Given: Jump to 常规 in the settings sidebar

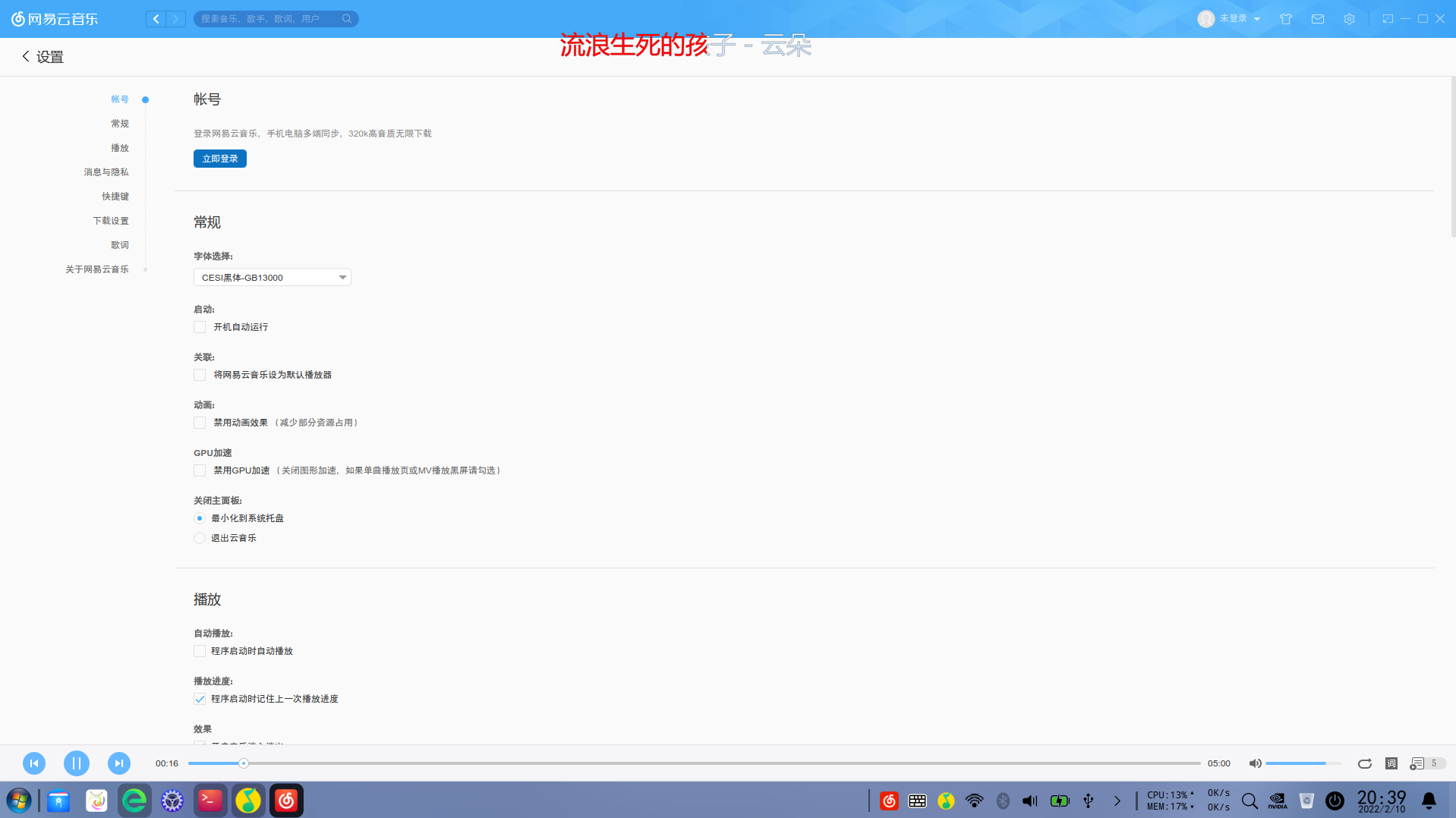Looking at the screenshot, I should click(120, 124).
